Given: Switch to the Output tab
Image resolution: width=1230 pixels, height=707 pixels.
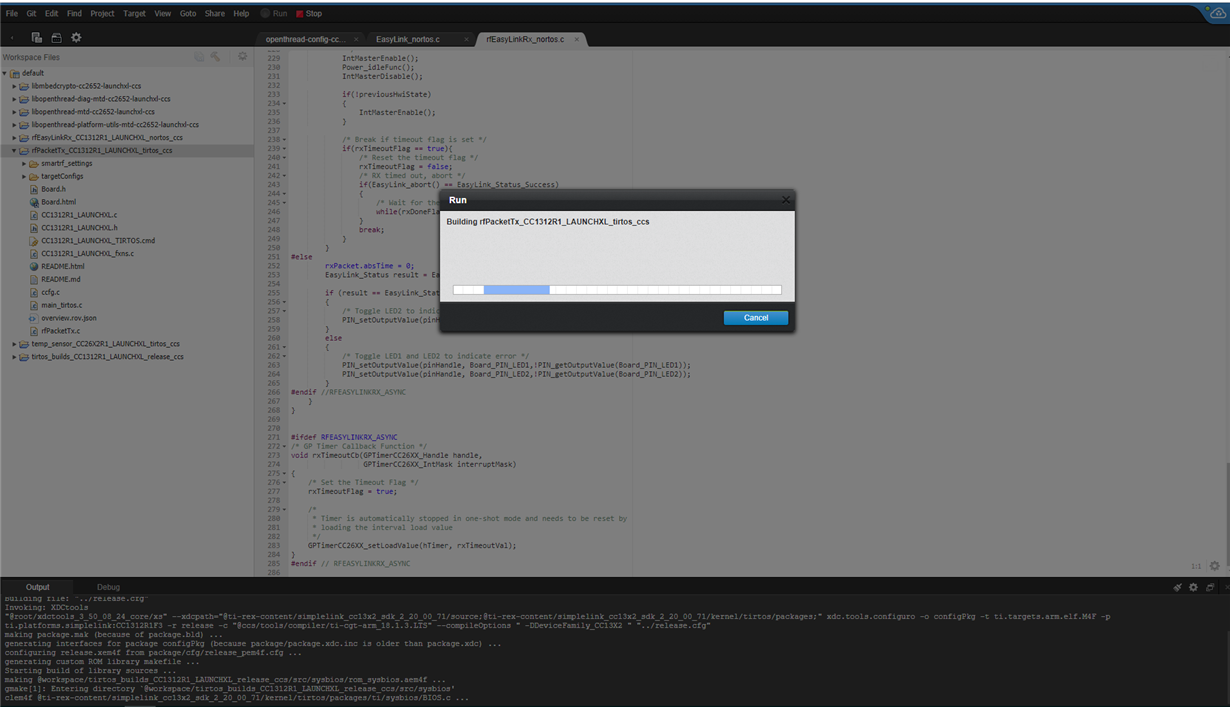Looking at the screenshot, I should pos(37,587).
